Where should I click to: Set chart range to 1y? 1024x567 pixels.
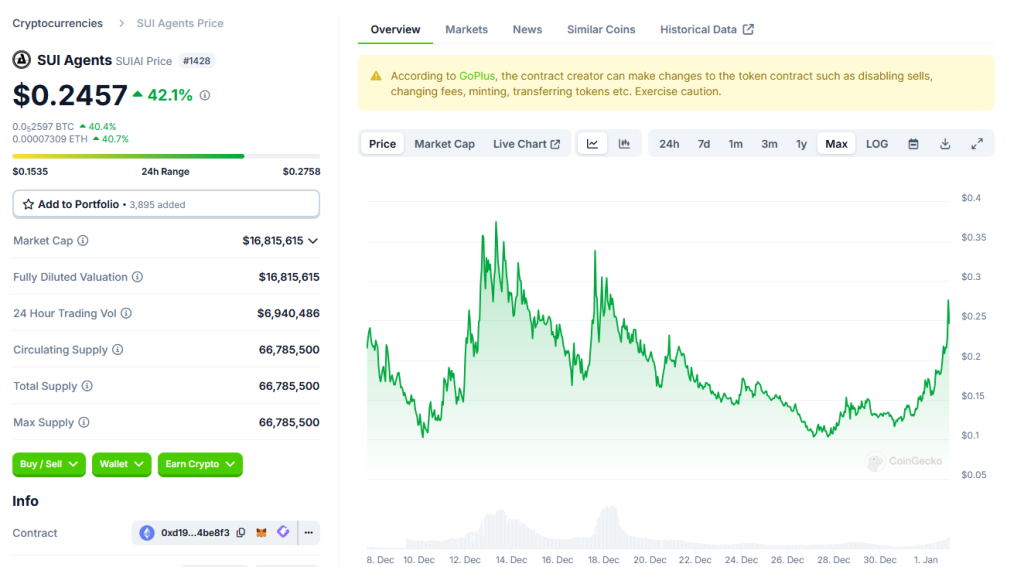[801, 144]
